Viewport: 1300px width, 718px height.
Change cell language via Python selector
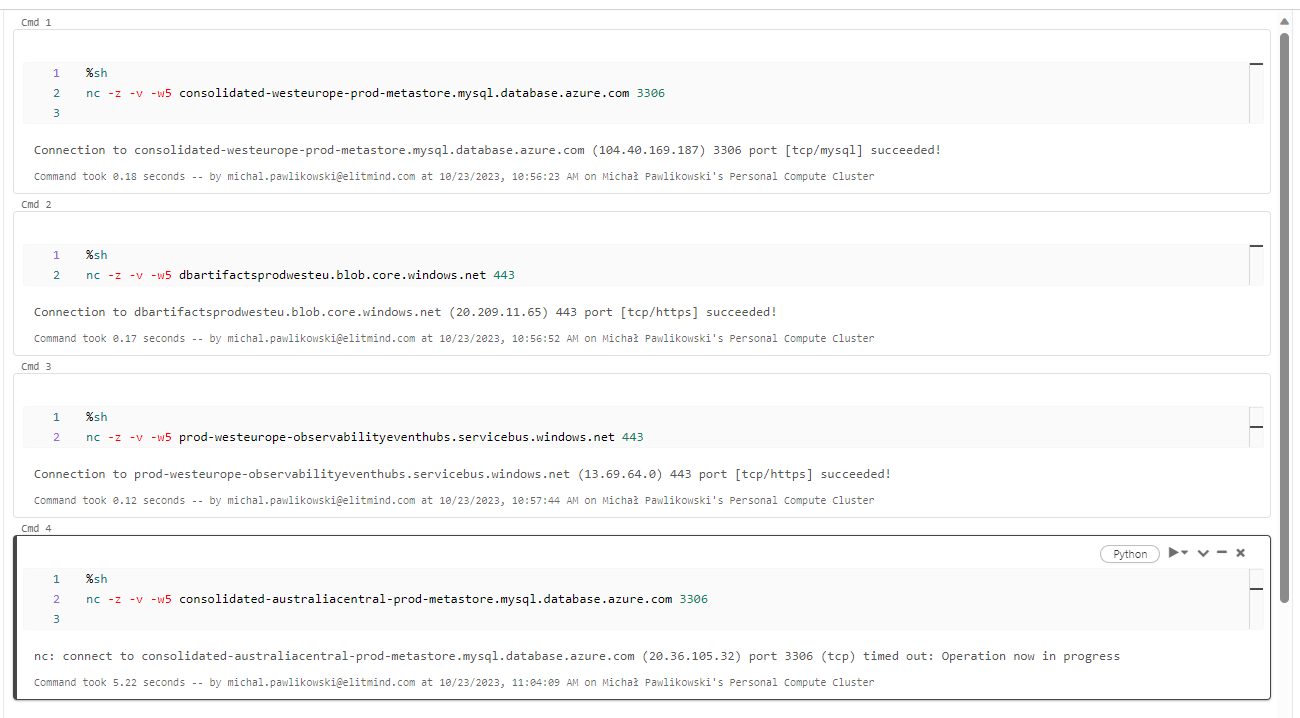pyautogui.click(x=1129, y=553)
